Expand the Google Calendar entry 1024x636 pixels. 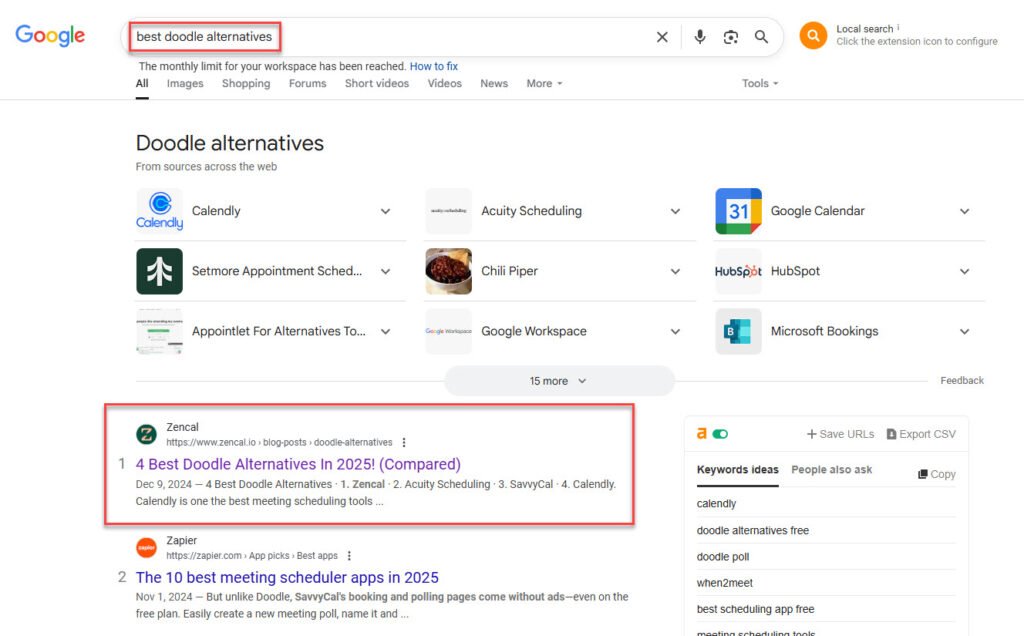pyautogui.click(x=965, y=211)
